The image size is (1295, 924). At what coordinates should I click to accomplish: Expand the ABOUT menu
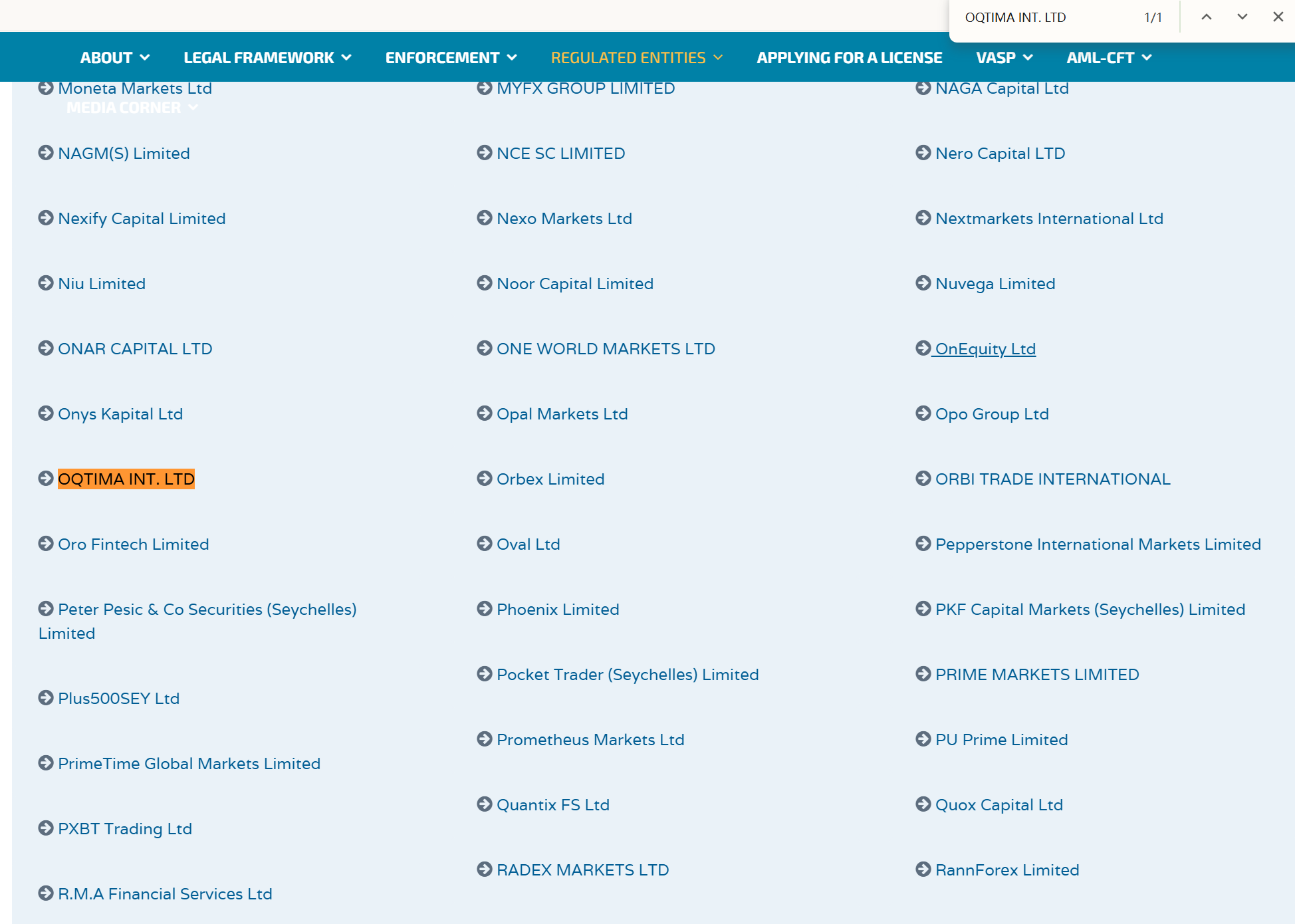[x=115, y=58]
